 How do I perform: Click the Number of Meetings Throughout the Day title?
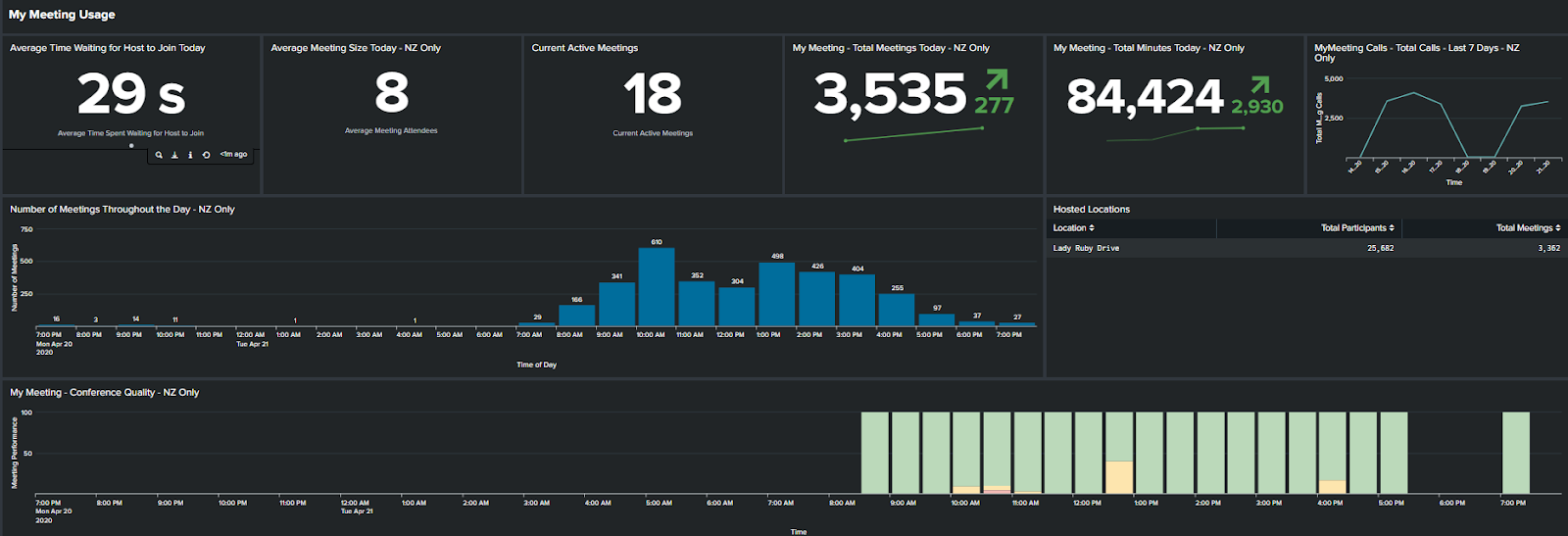coord(122,210)
